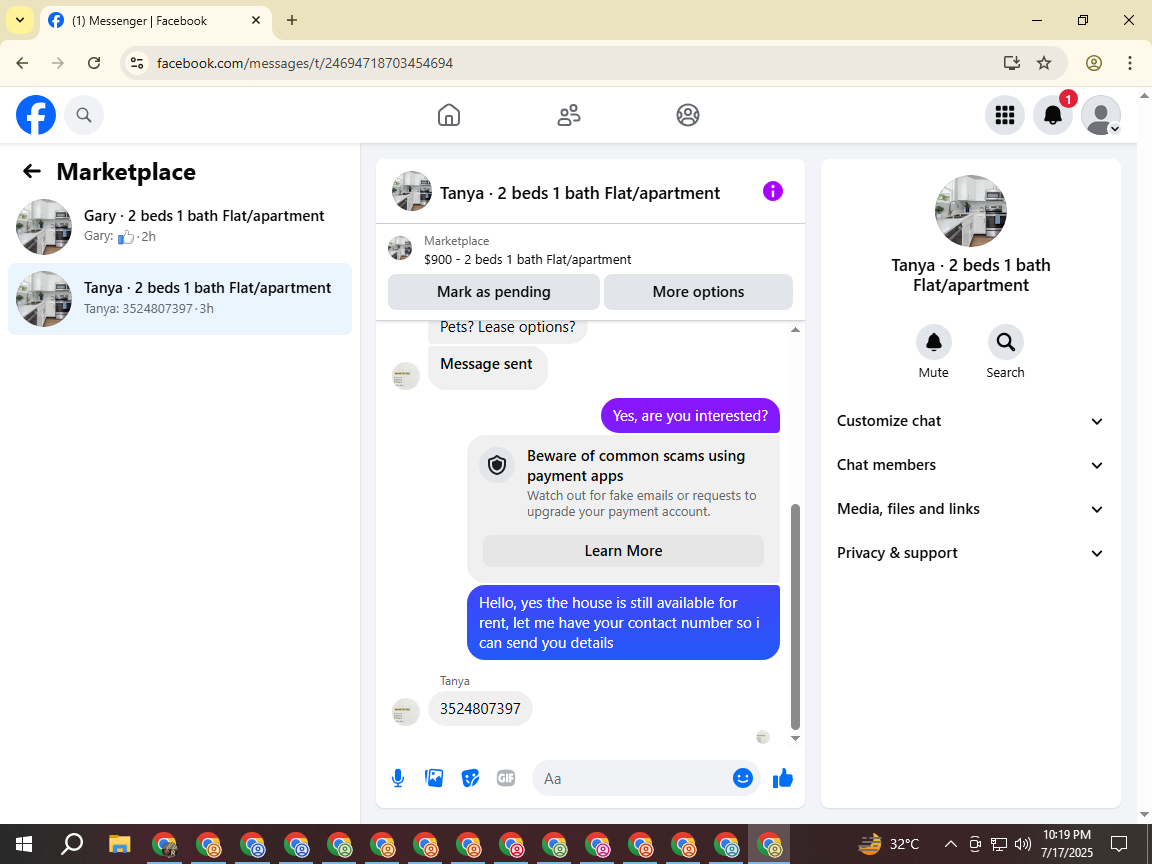Select the Tanya conversation in the Marketplace list
1152x864 pixels.
point(180,299)
